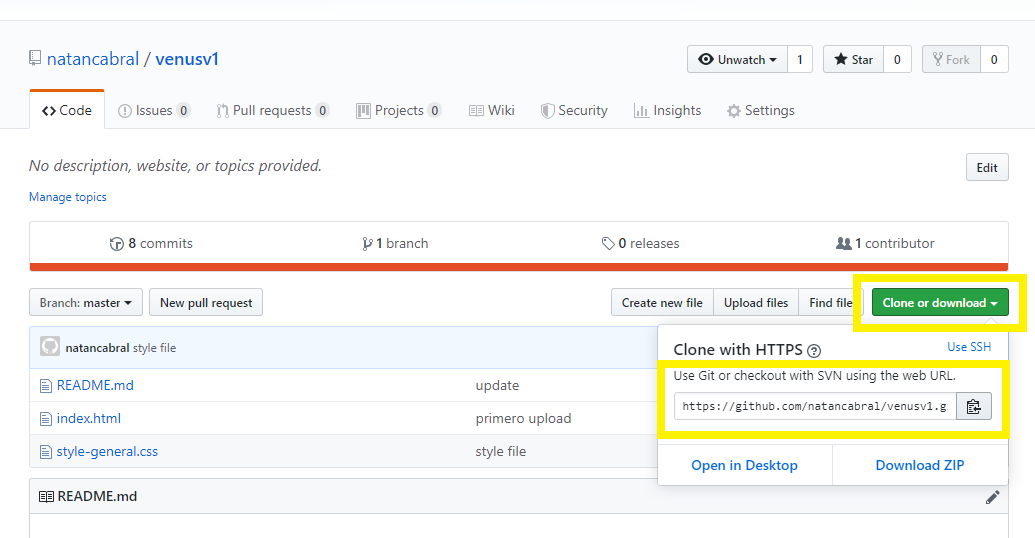Select the HTTPS clone URL field
The width and height of the screenshot is (1035, 538).
[x=815, y=406]
